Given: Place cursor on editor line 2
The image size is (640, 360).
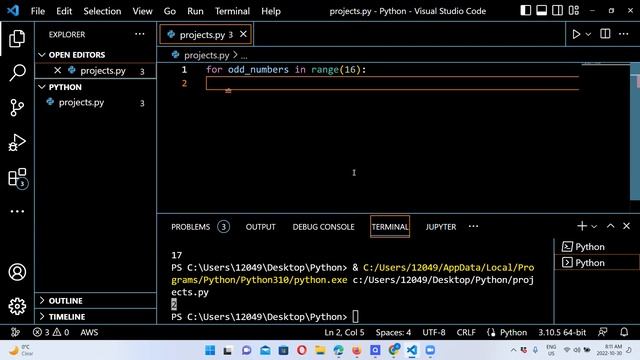Looking at the screenshot, I should coord(392,83).
